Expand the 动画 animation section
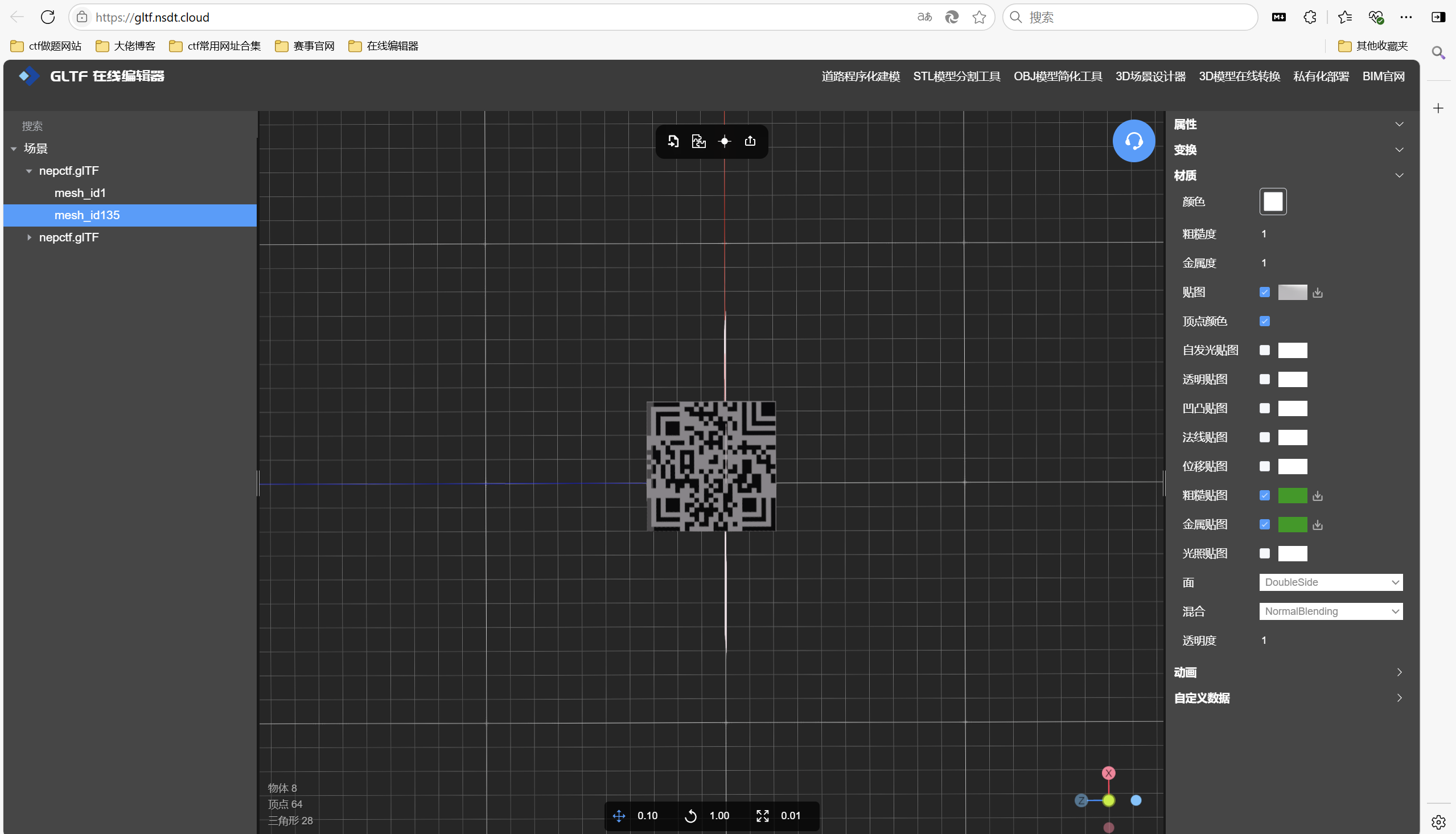Image resolution: width=1456 pixels, height=834 pixels. (x=1399, y=672)
